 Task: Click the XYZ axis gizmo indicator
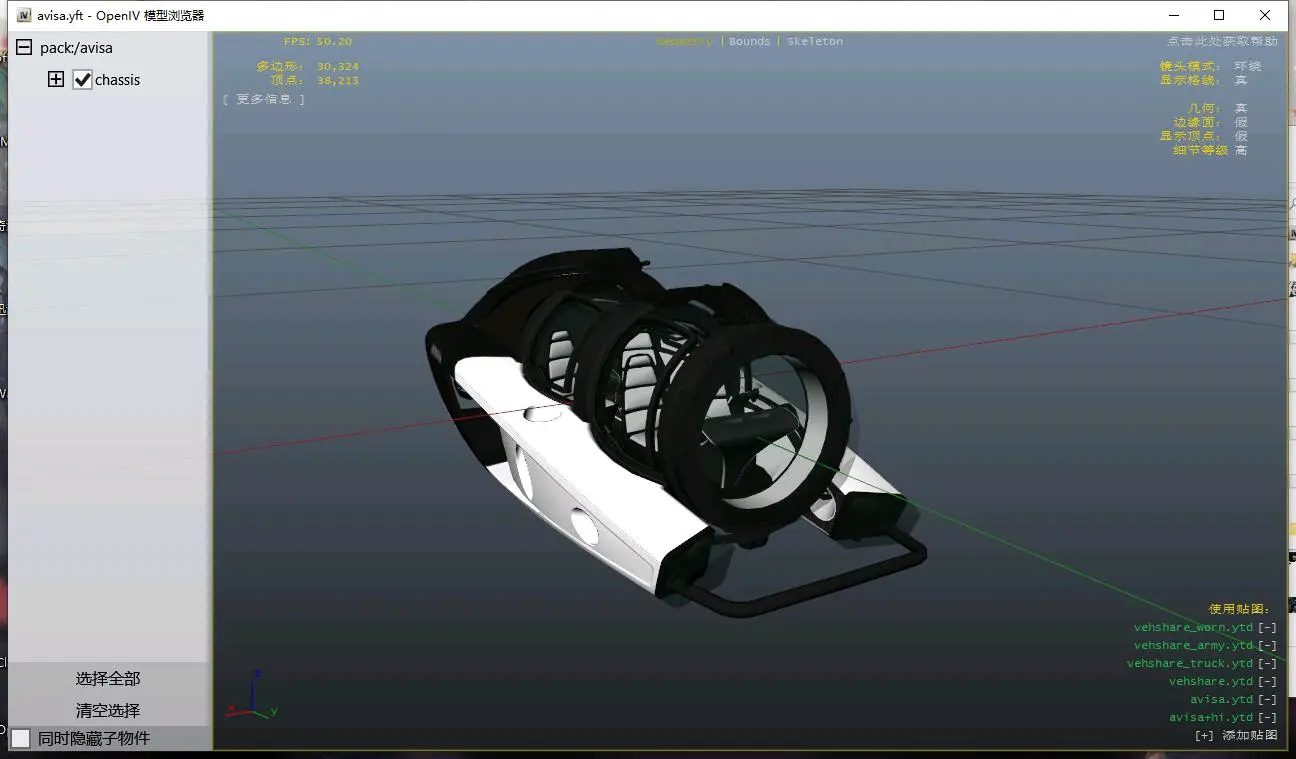click(x=253, y=695)
